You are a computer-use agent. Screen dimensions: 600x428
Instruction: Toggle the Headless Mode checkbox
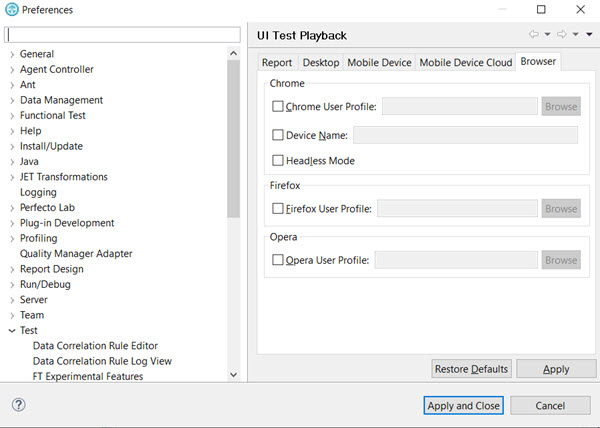pos(277,160)
